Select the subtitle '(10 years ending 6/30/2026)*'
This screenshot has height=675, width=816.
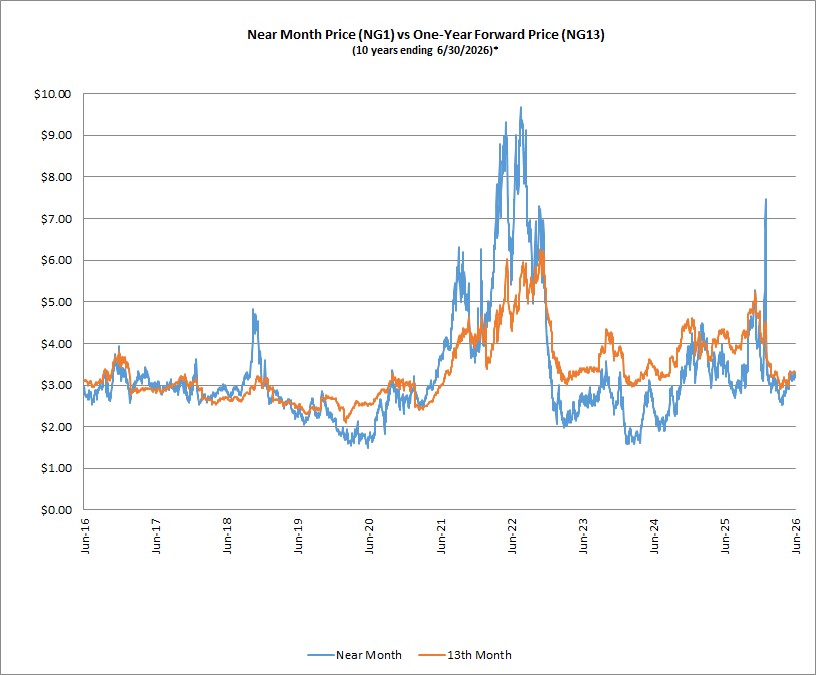coord(425,50)
